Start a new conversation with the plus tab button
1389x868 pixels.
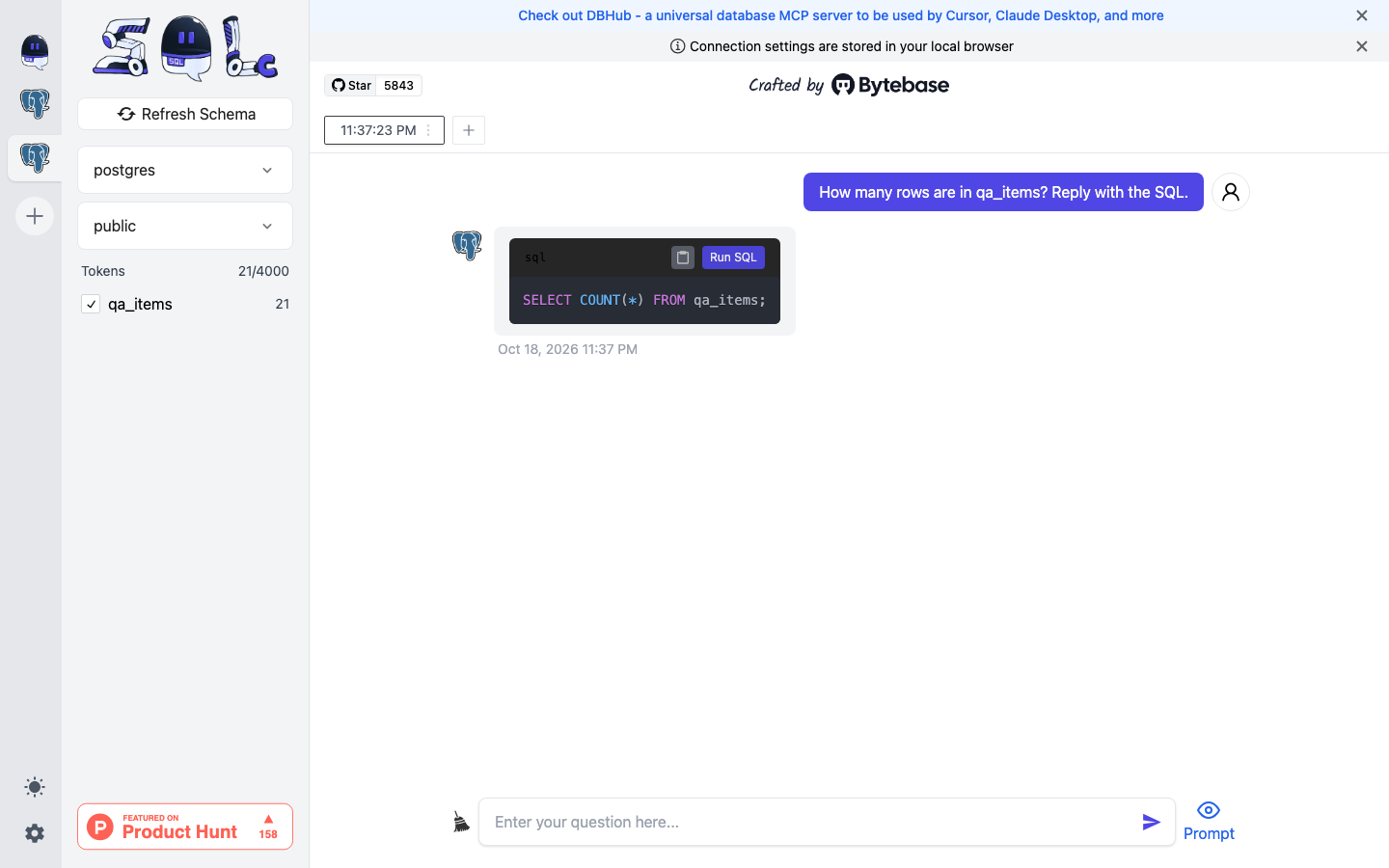click(469, 130)
